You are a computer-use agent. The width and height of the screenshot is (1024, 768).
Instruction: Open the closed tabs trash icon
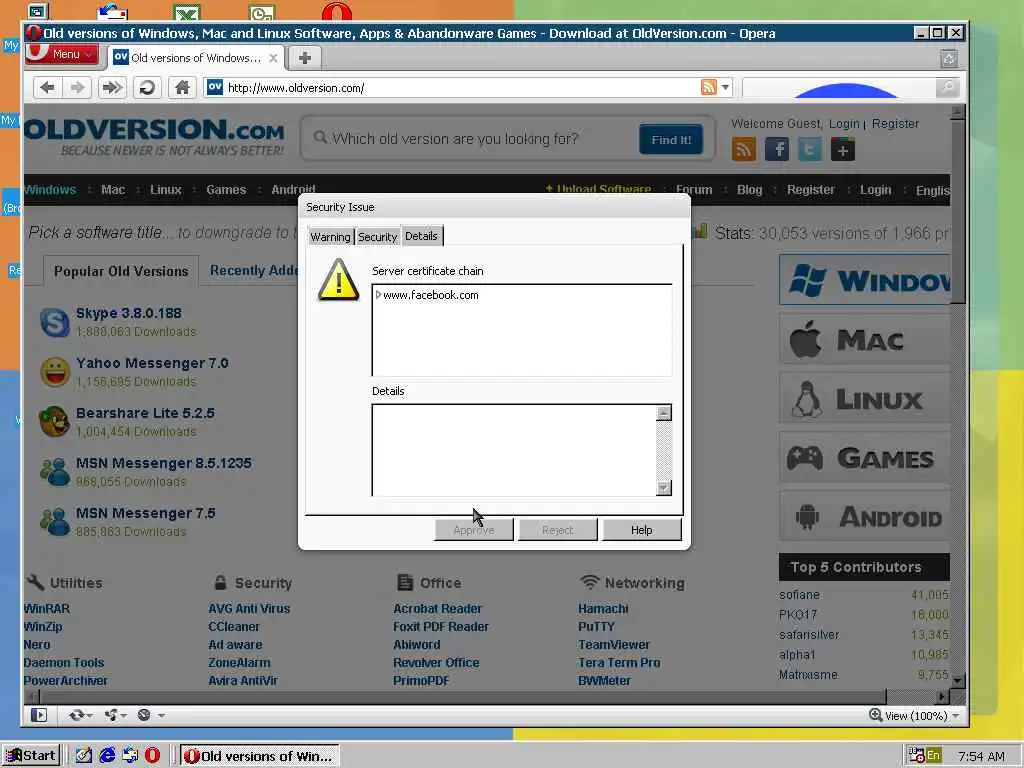click(949, 59)
